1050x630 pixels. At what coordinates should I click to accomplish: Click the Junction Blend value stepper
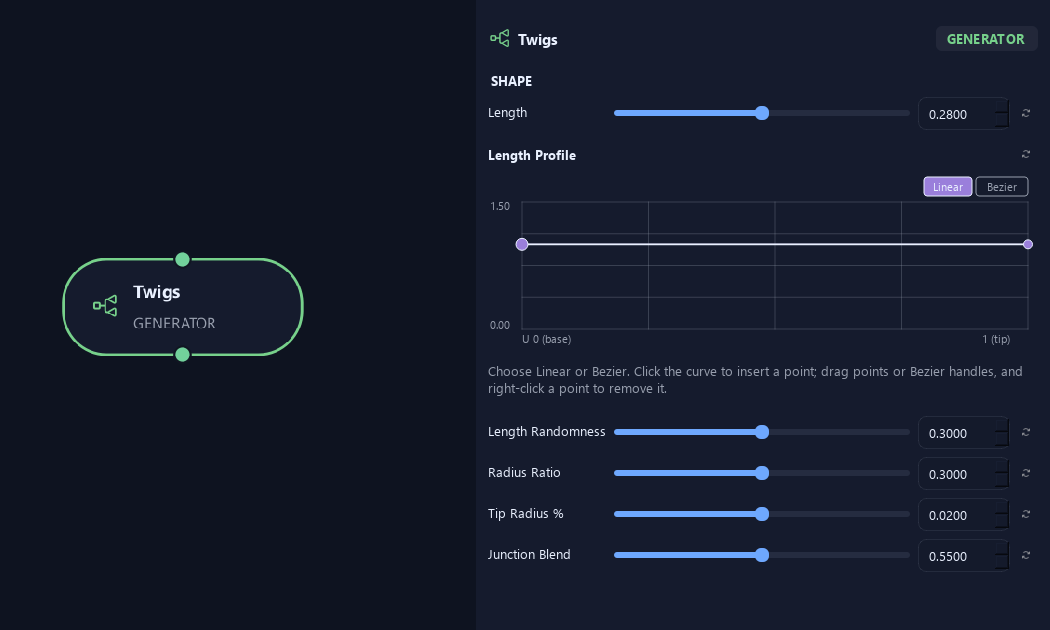pyautogui.click(x=1001, y=556)
